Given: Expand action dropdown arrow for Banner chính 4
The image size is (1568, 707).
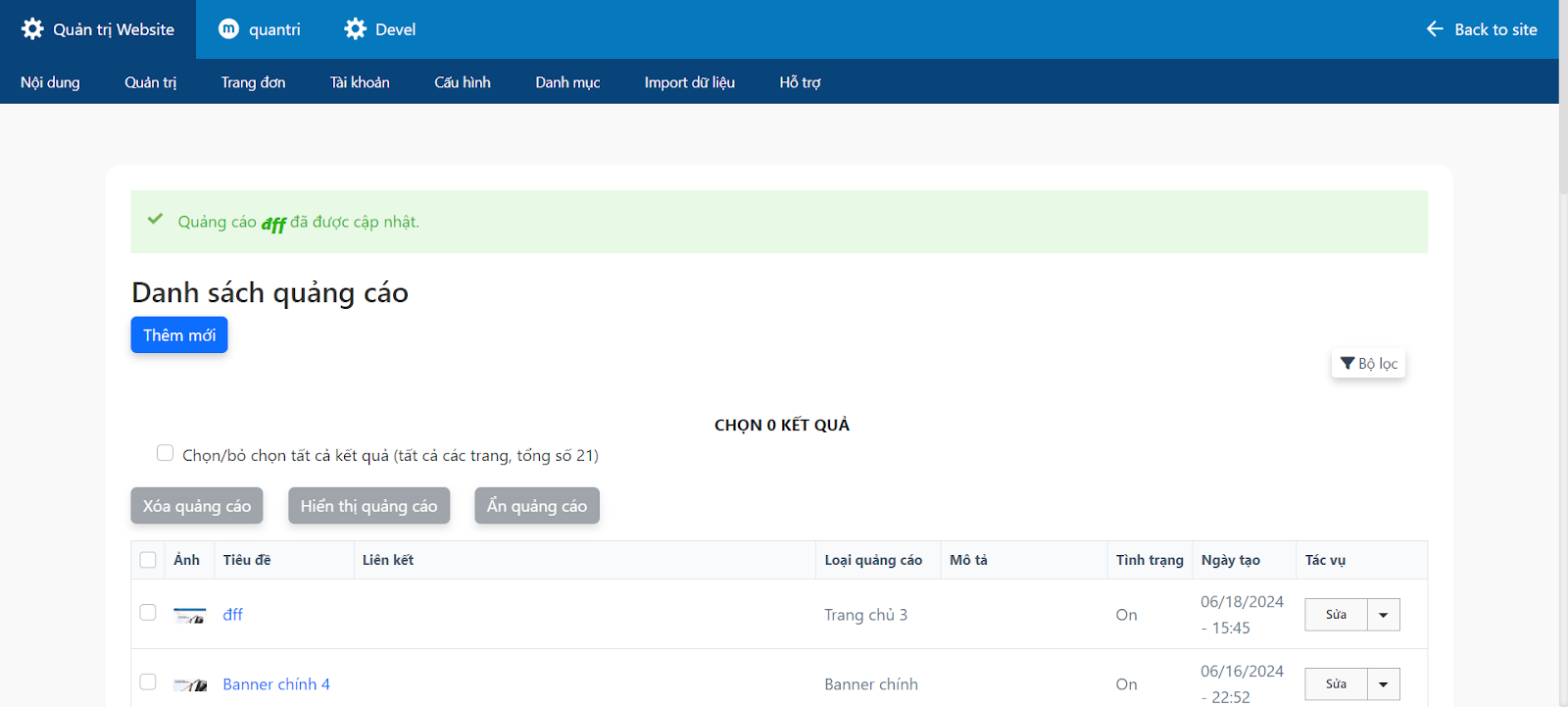Looking at the screenshot, I should coord(1383,684).
